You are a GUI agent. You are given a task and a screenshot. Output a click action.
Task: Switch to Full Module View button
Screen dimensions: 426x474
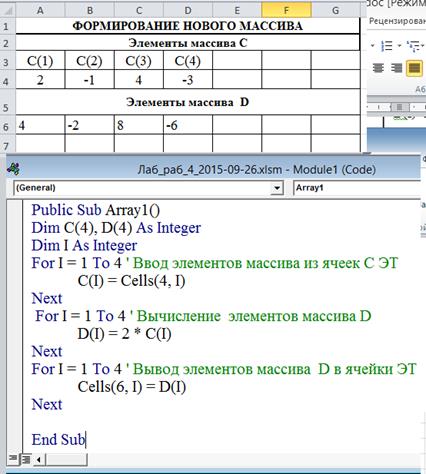click(x=25, y=459)
